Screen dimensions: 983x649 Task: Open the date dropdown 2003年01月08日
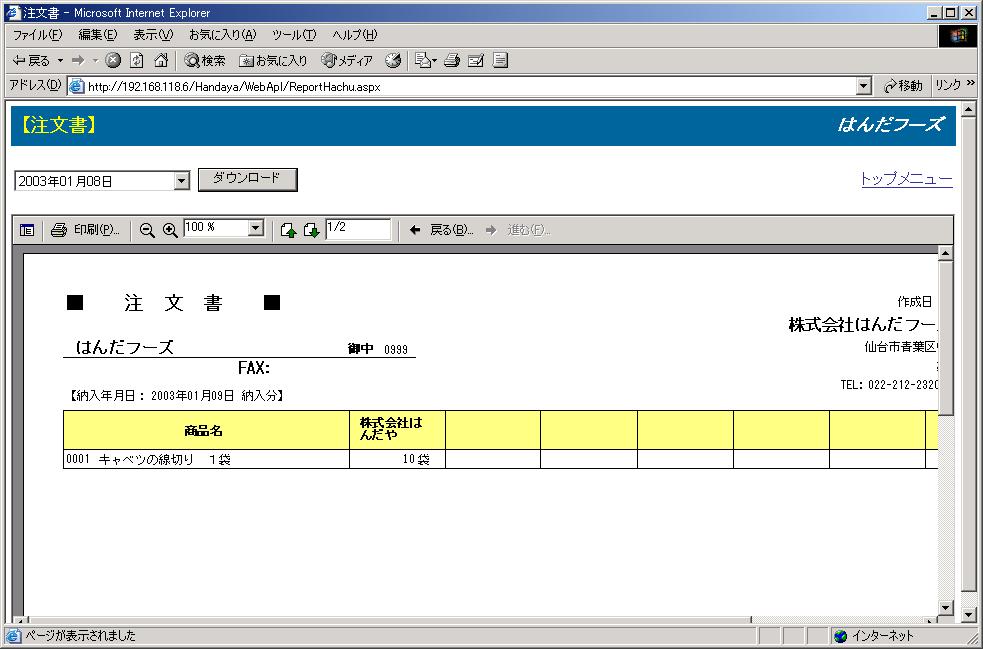[x=182, y=181]
